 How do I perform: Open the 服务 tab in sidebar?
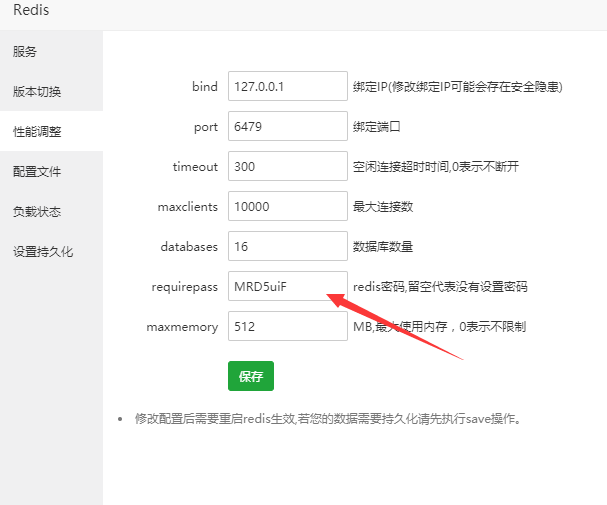point(51,51)
